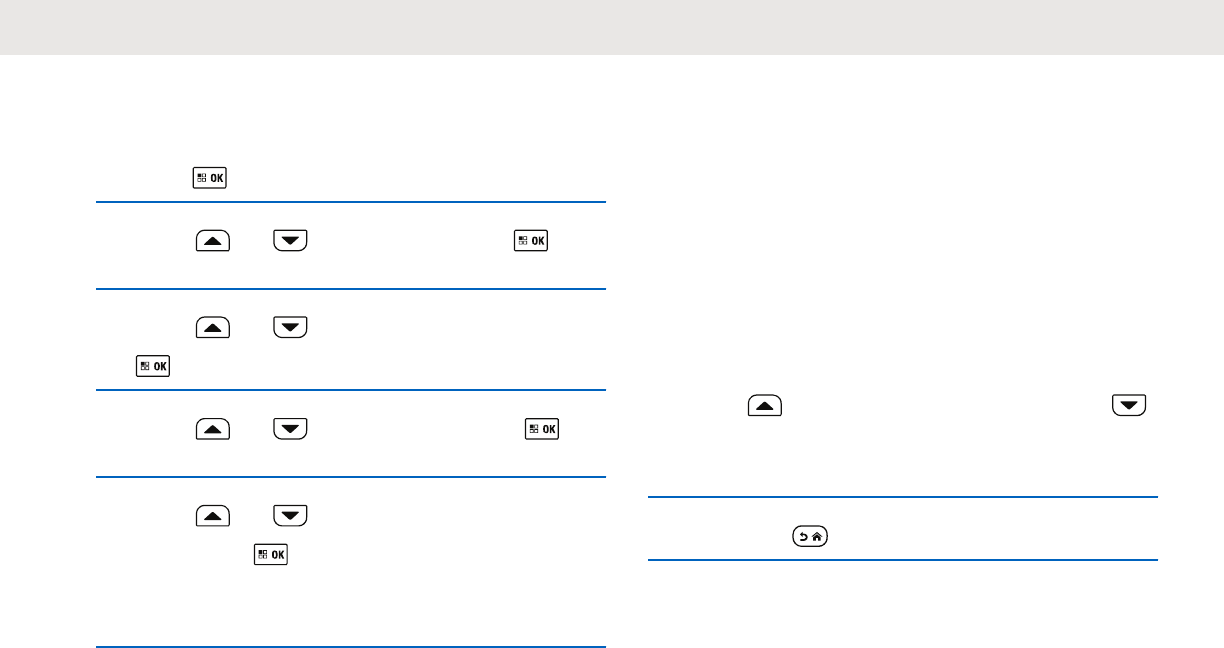The width and height of the screenshot is (1224, 648).
Task: Click the OK menu button above the first blue divider
Action: click(x=212, y=179)
